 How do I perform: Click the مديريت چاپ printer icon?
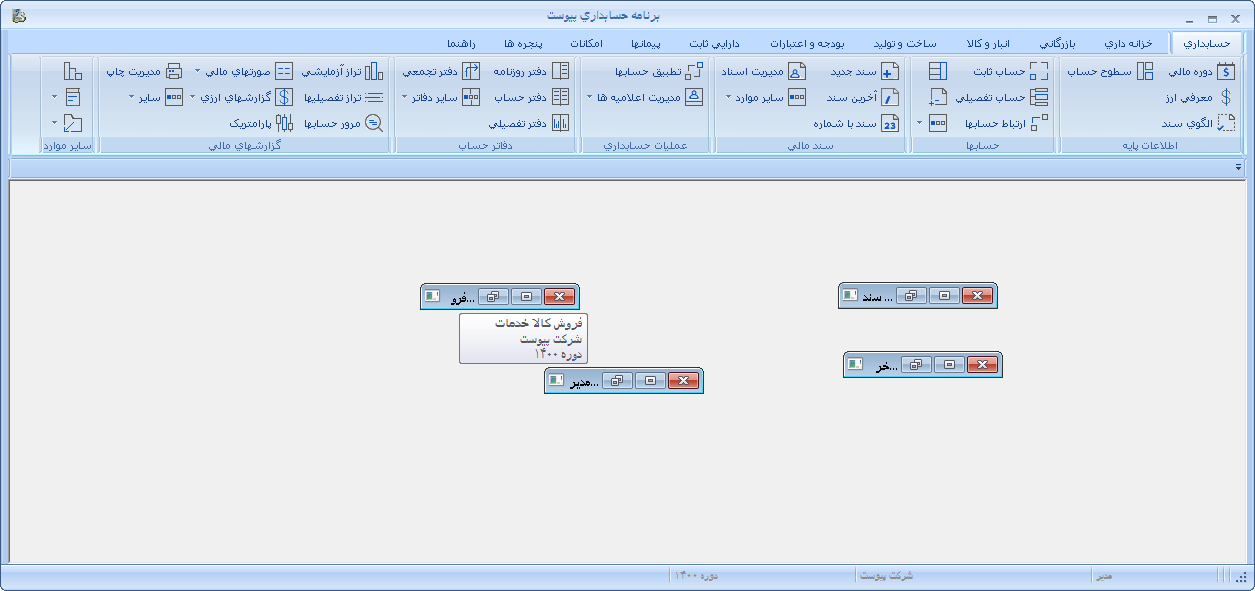[174, 71]
